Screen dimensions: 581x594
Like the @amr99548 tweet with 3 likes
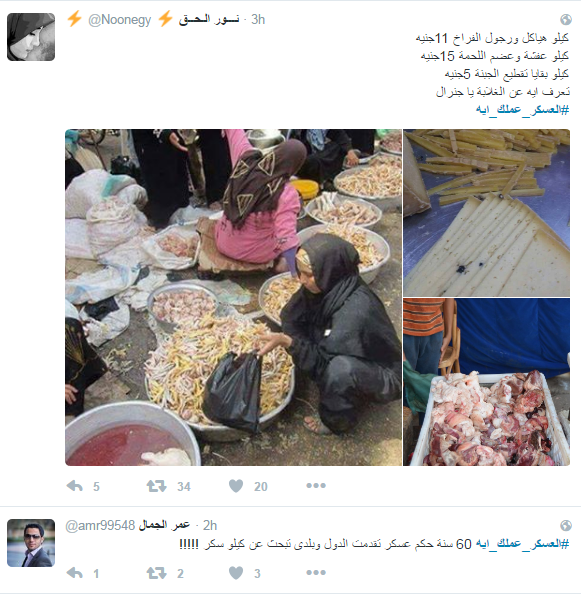click(236, 573)
